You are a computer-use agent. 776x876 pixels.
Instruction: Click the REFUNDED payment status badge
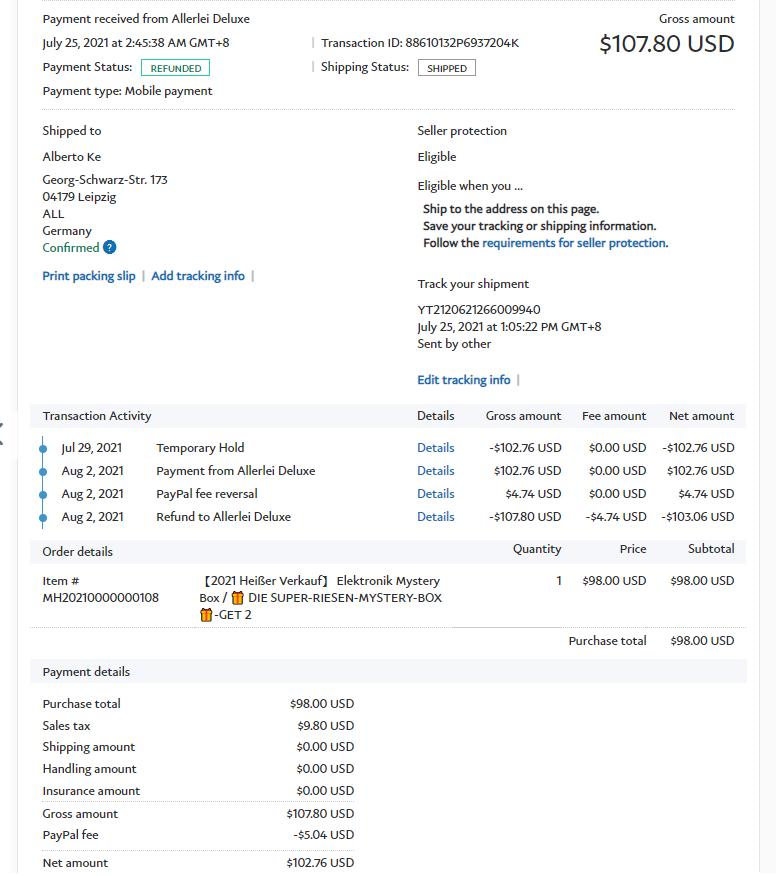click(175, 68)
